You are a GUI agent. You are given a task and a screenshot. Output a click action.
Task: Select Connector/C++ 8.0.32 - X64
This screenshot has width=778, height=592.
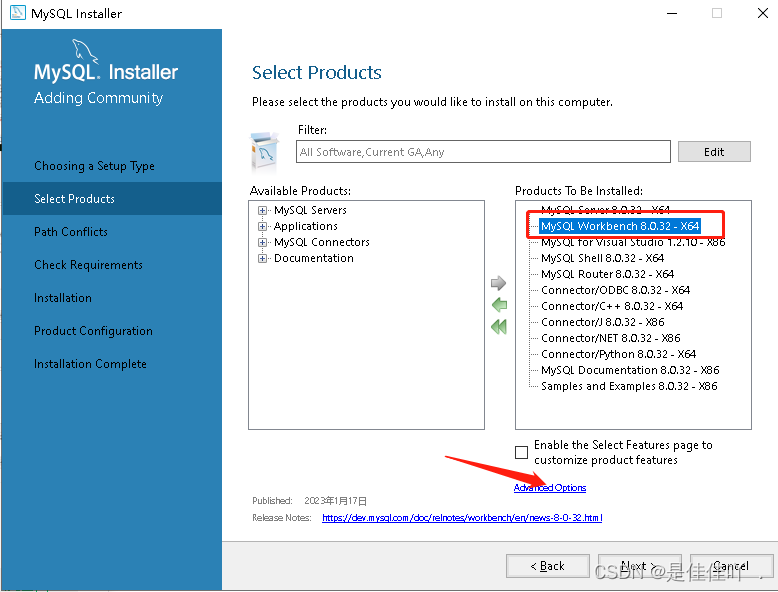click(x=612, y=306)
